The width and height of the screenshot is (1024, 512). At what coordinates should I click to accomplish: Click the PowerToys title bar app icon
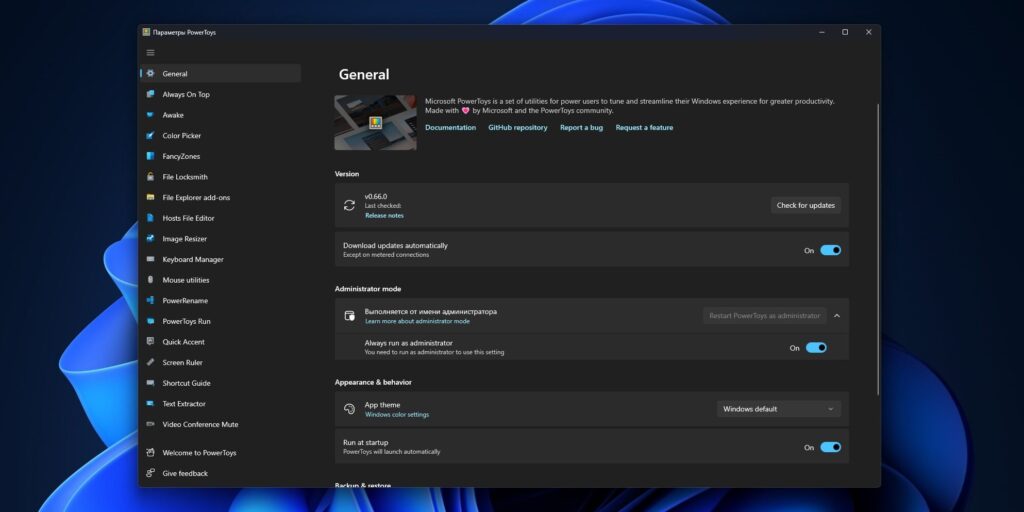point(146,32)
